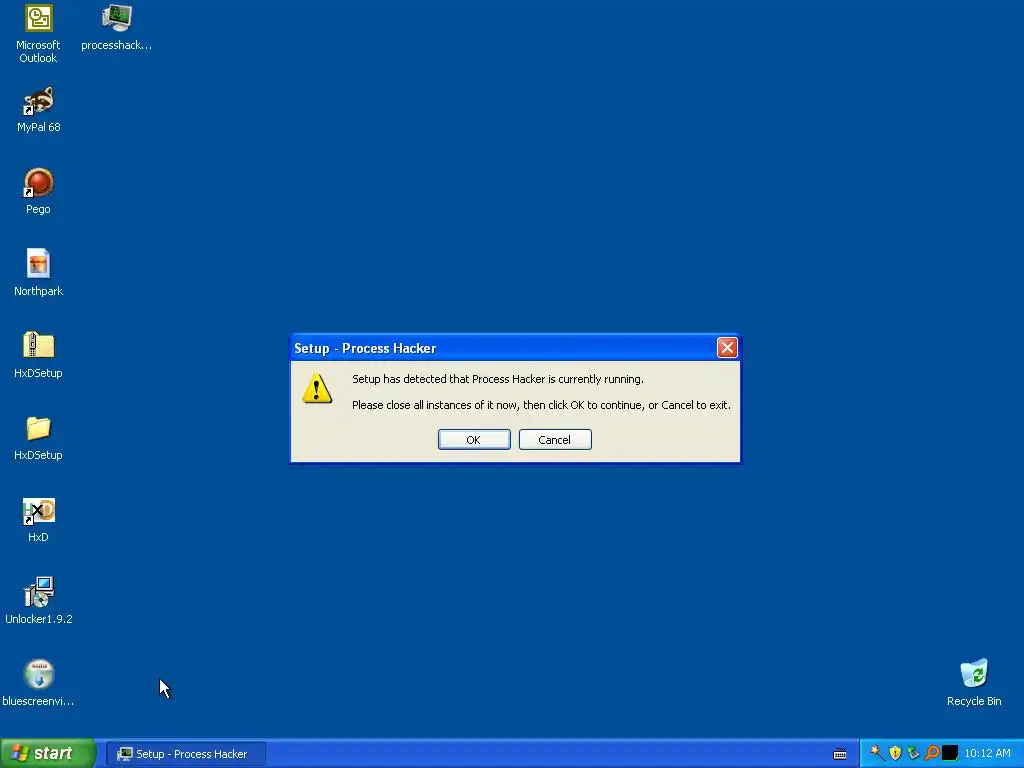Screen dimensions: 1024x768
Task: Select the HxDSetup yellow folder icon
Action: [38, 438]
